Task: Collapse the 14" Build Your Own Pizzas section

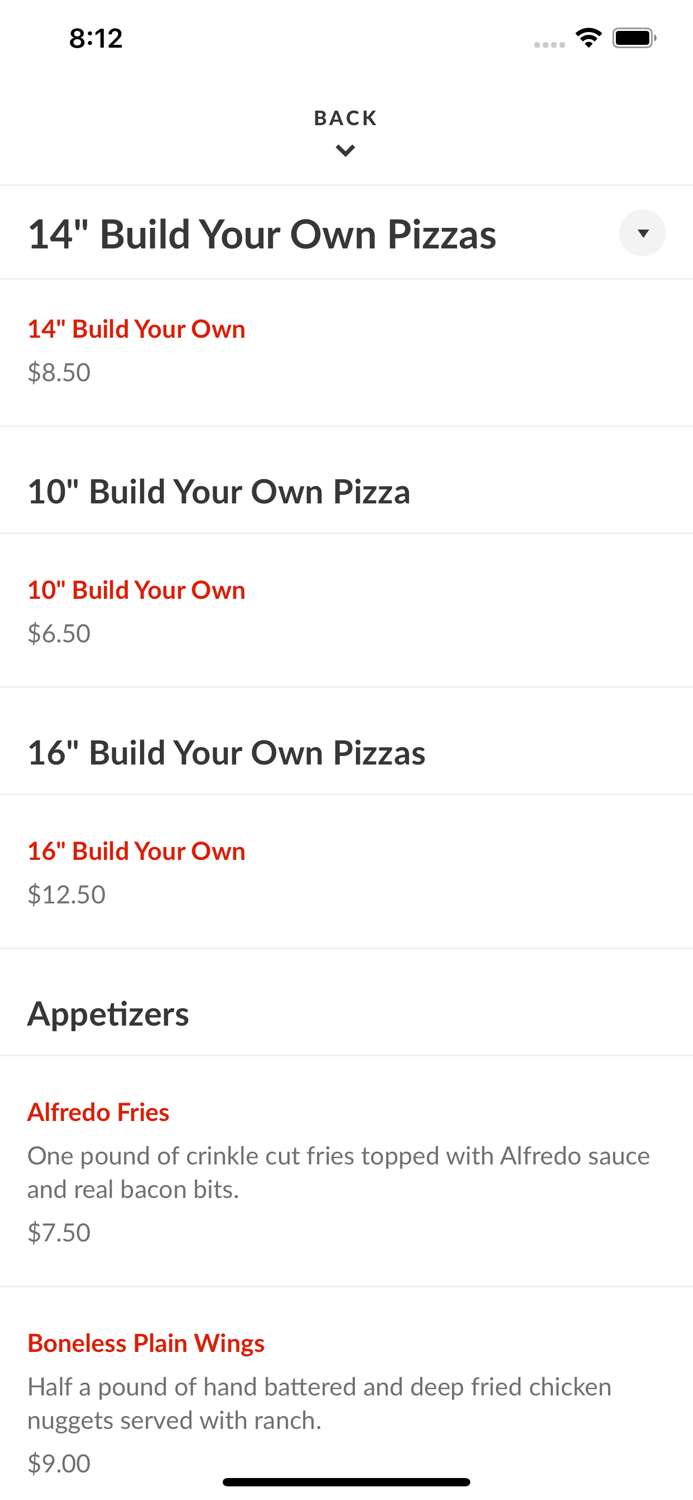Action: tap(642, 233)
